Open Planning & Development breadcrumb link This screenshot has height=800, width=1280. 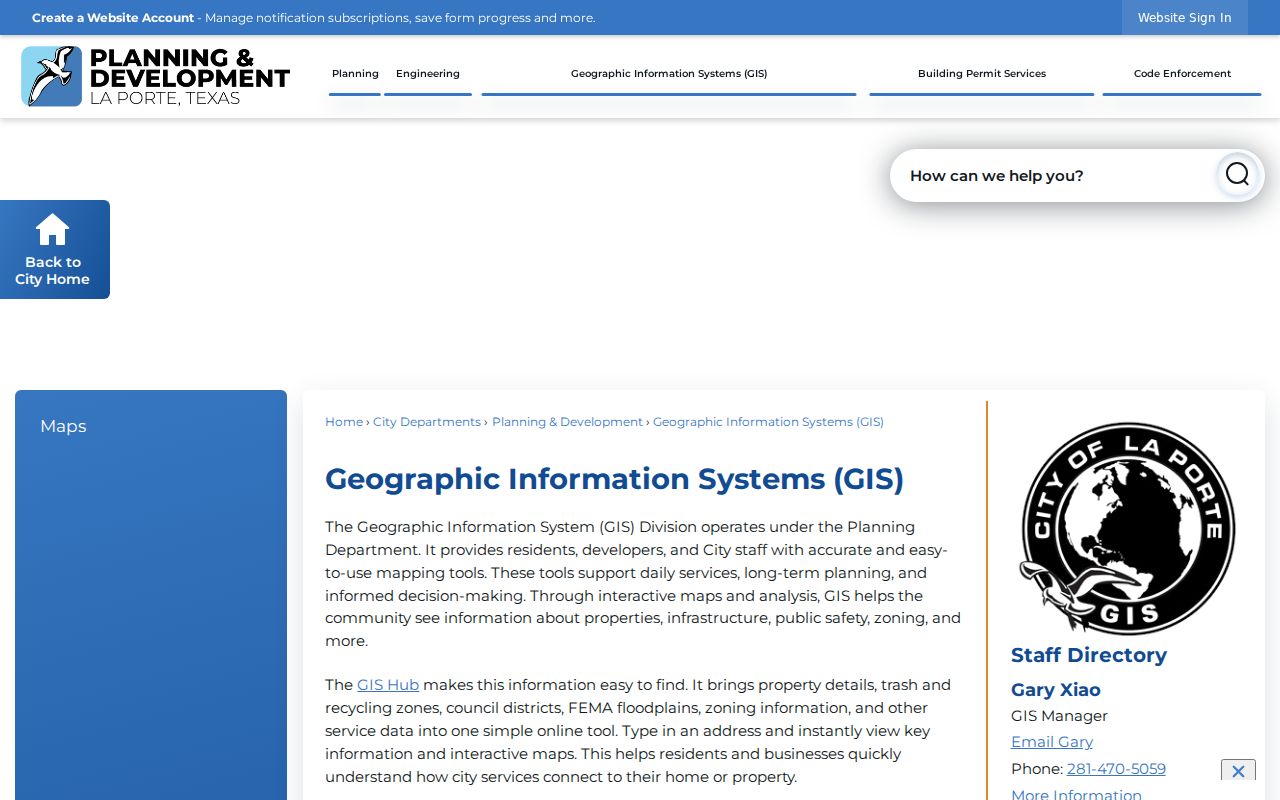pyautogui.click(x=567, y=422)
